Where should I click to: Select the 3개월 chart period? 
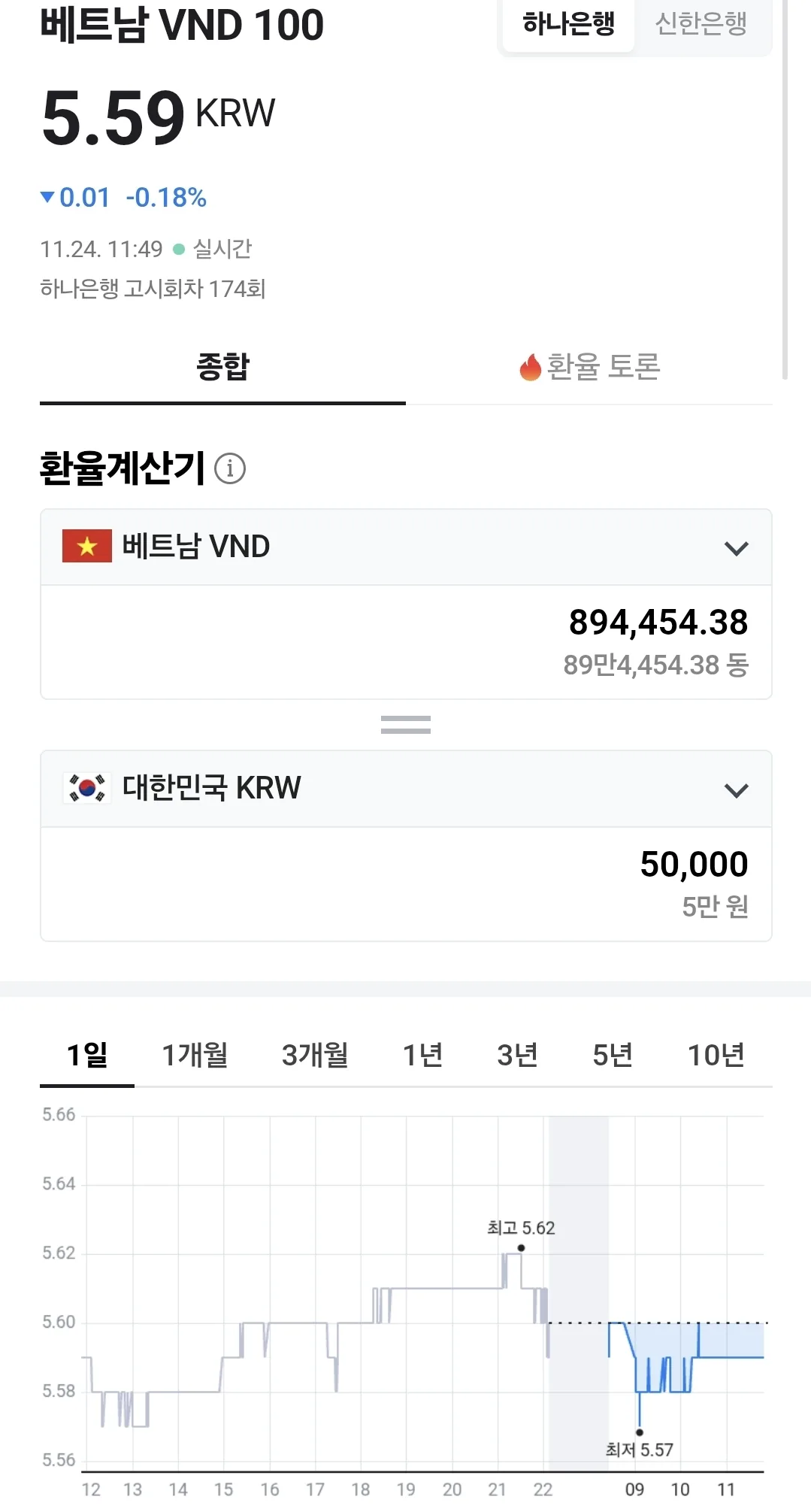pyautogui.click(x=315, y=1055)
